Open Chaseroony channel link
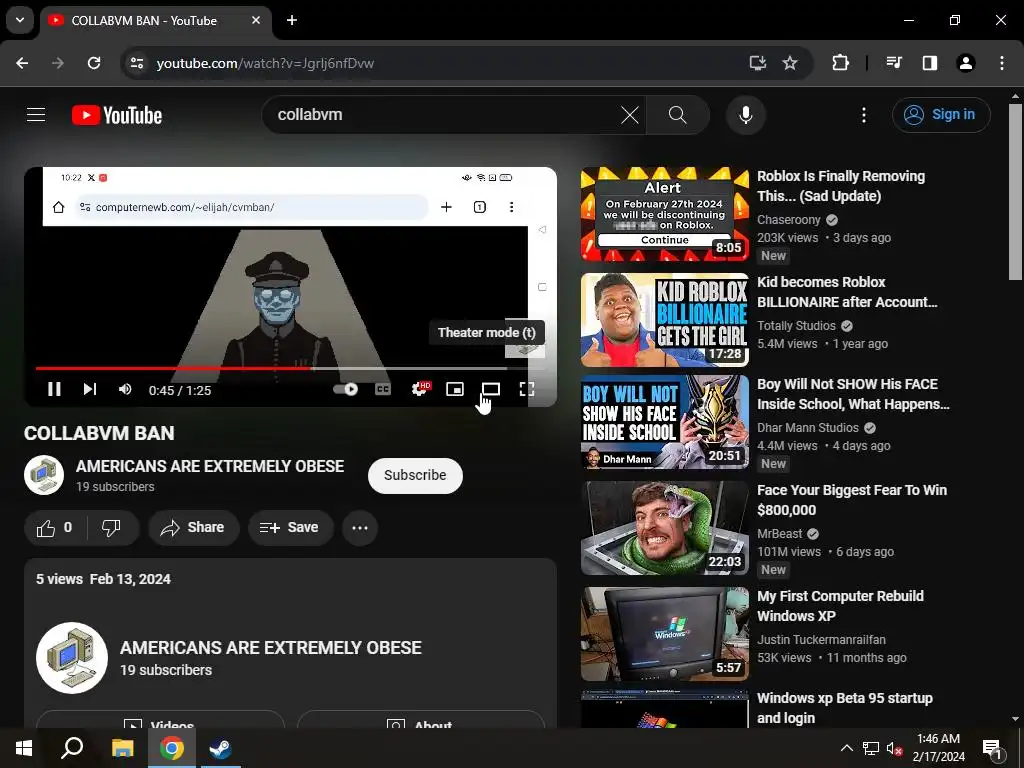The height and width of the screenshot is (768, 1024). (788, 220)
